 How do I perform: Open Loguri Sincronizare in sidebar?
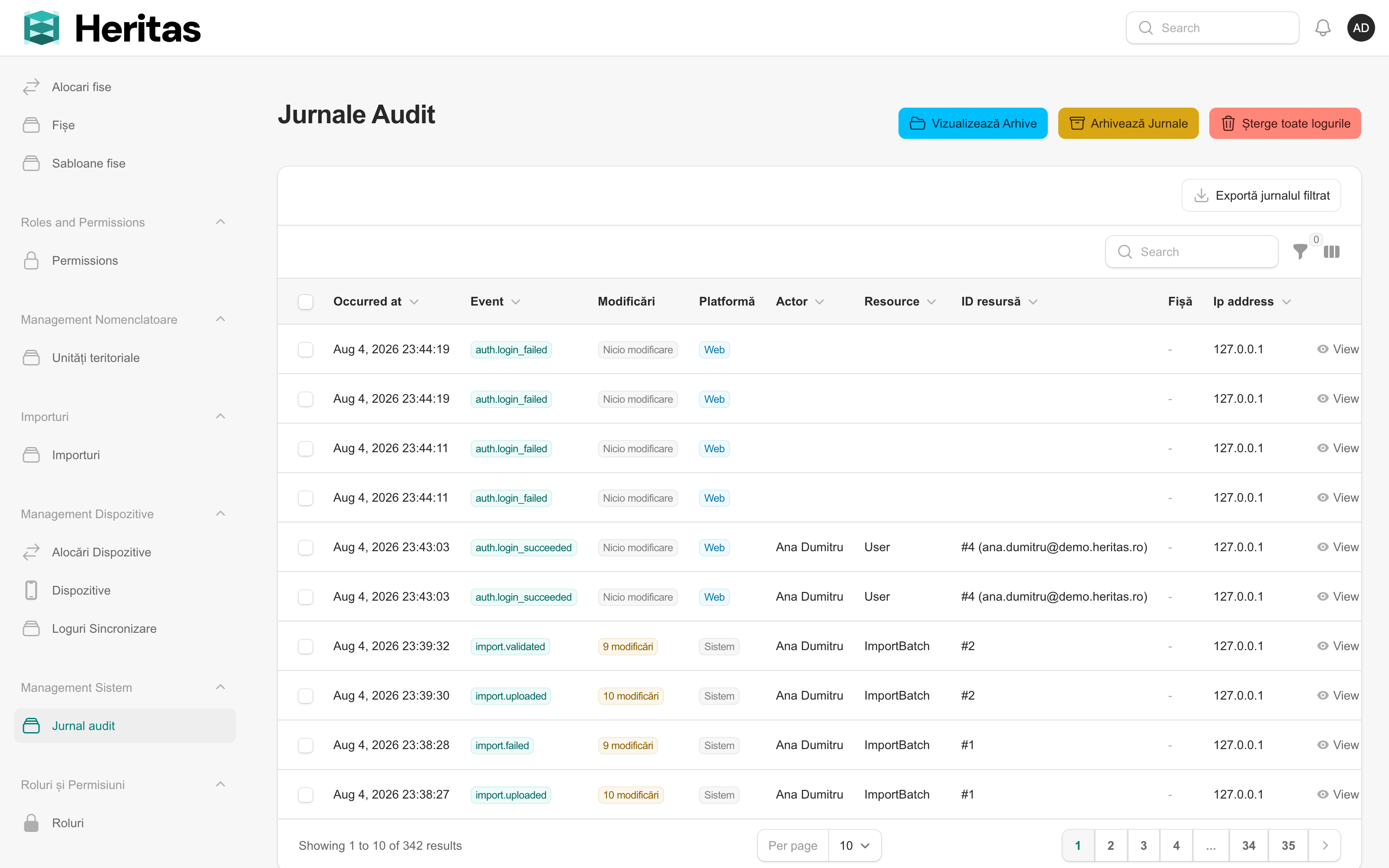(125, 628)
